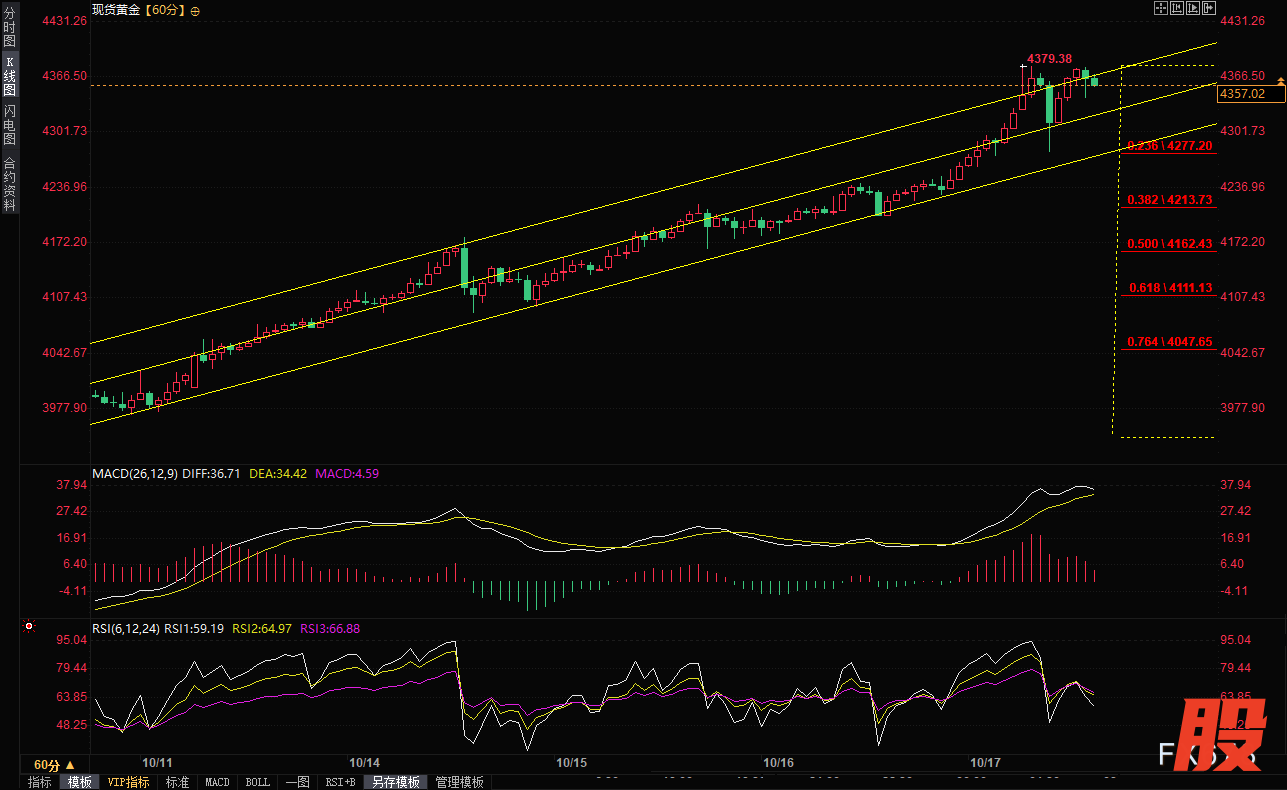Apply the MACD indicator template

click(x=217, y=782)
